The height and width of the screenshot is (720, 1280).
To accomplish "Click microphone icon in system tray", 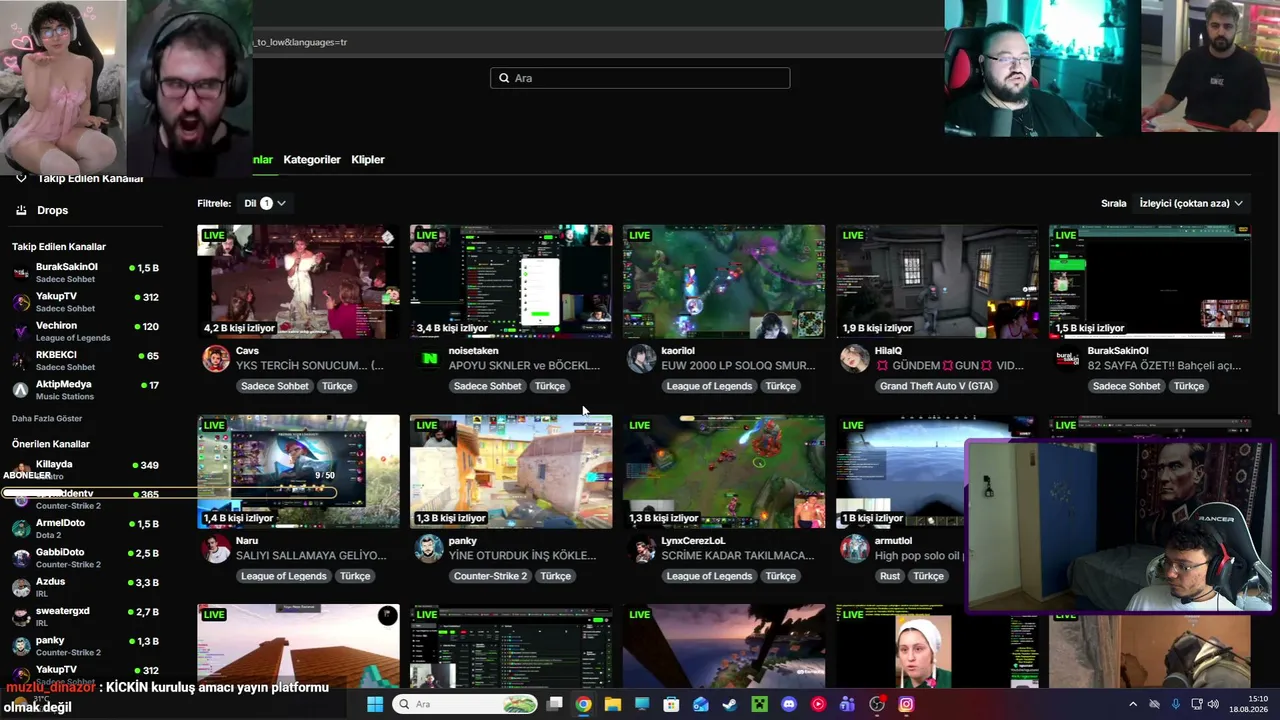I will coord(1175,704).
